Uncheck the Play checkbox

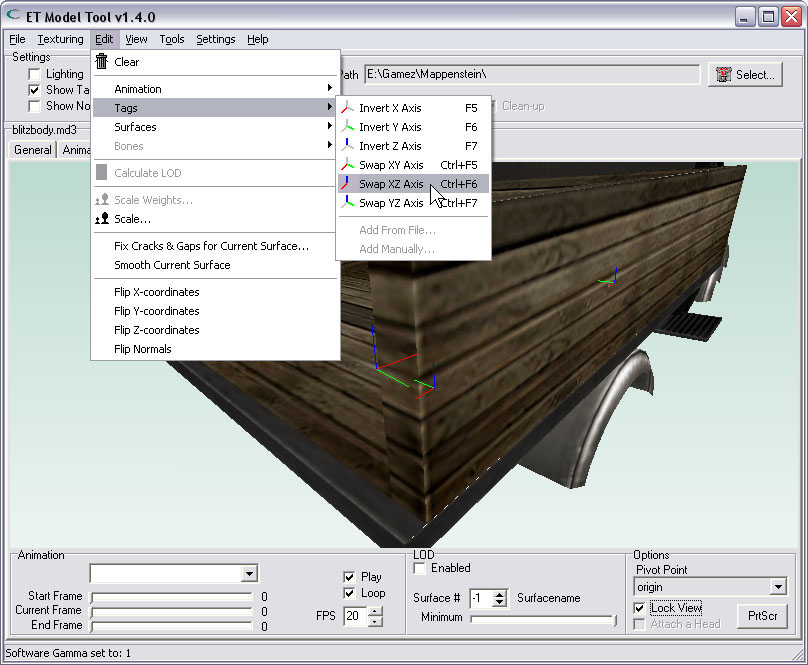tap(349, 577)
